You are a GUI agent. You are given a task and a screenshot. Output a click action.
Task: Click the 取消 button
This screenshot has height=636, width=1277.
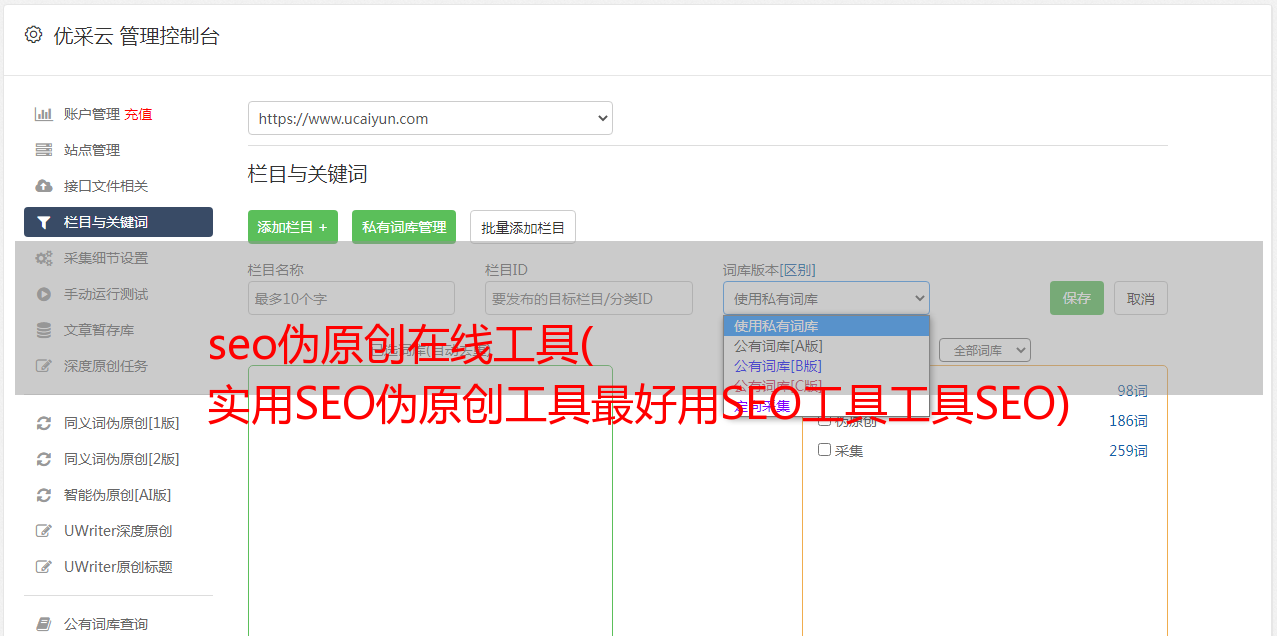[x=1141, y=298]
